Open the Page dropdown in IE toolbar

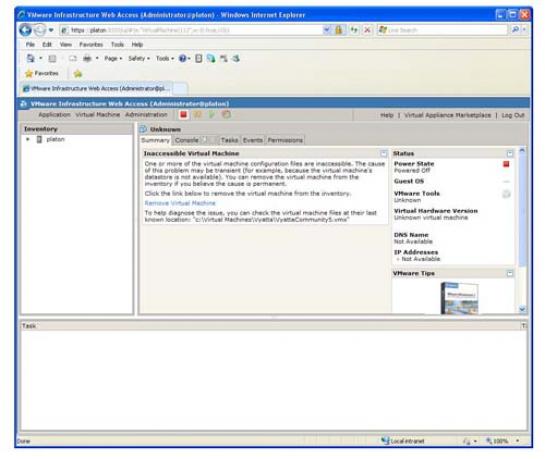tap(113, 59)
